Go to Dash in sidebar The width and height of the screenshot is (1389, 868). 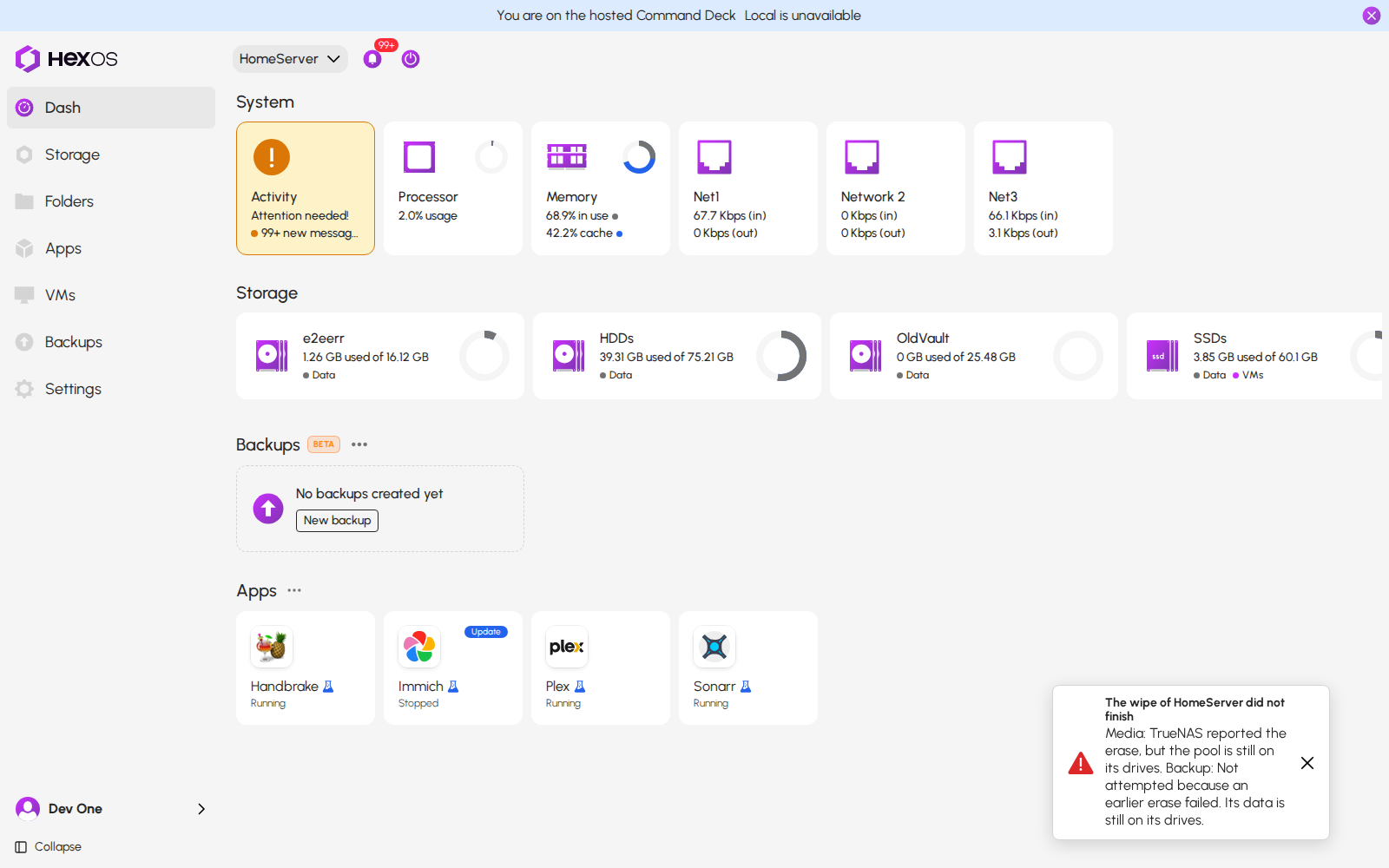[111, 108]
